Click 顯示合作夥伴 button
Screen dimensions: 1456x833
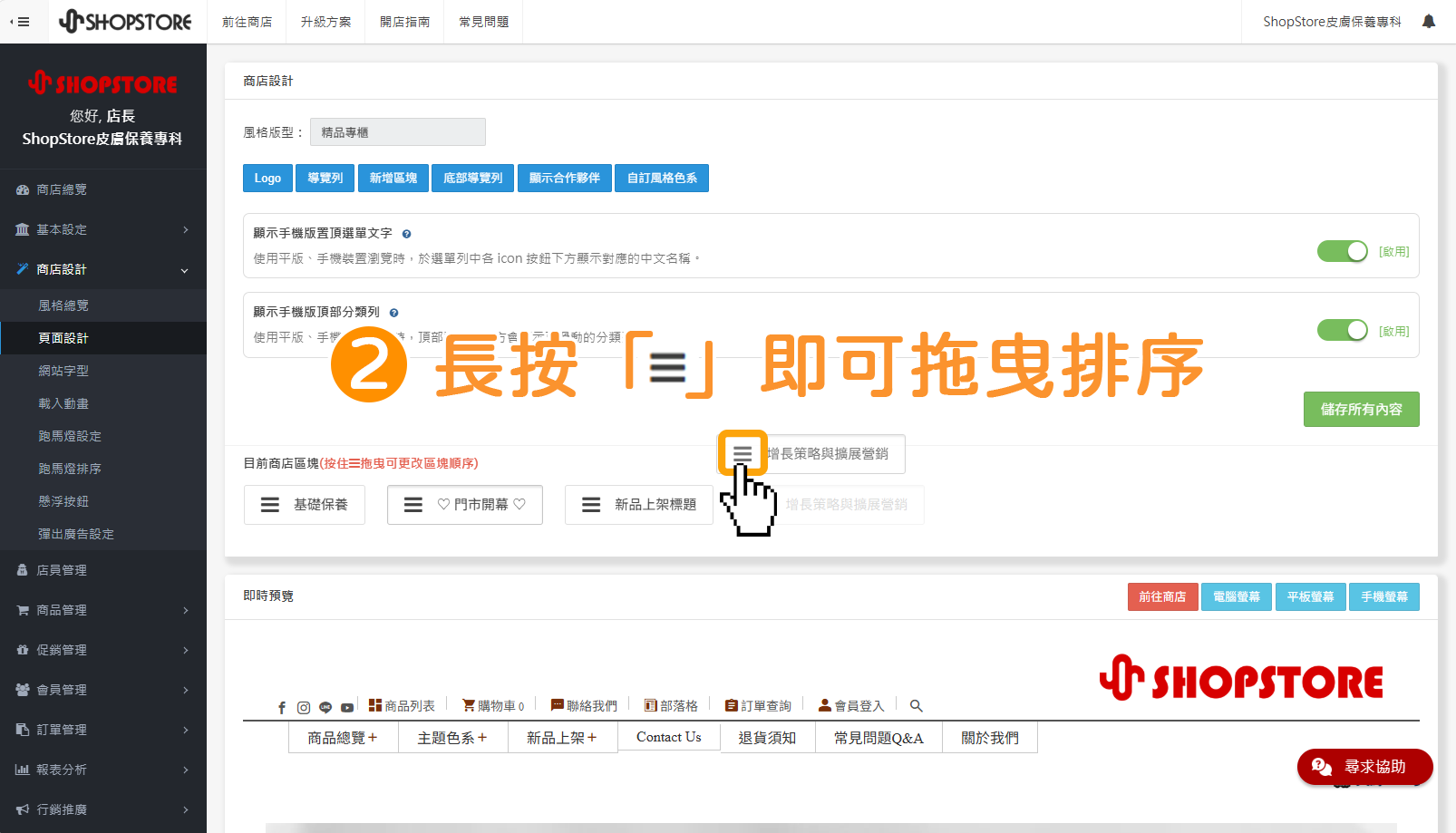click(x=565, y=178)
